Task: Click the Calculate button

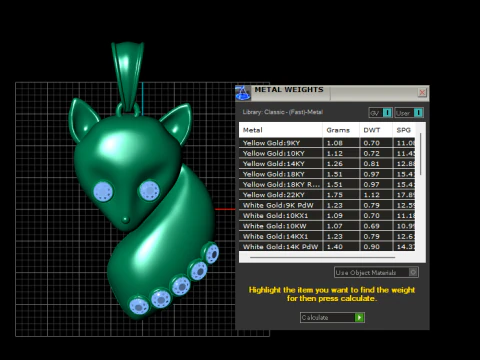Action: click(332, 317)
